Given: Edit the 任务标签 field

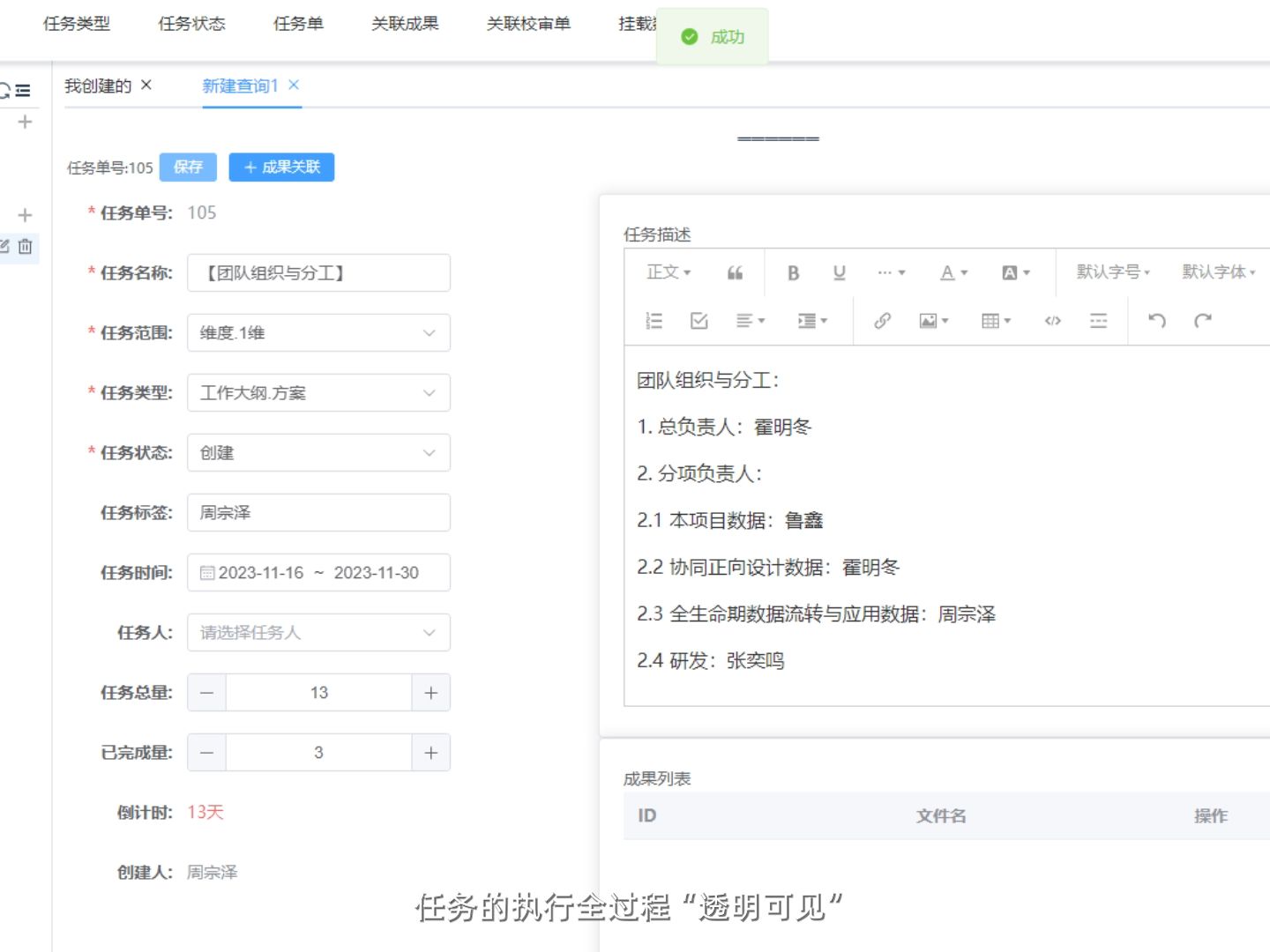Looking at the screenshot, I should pyautogui.click(x=318, y=513).
